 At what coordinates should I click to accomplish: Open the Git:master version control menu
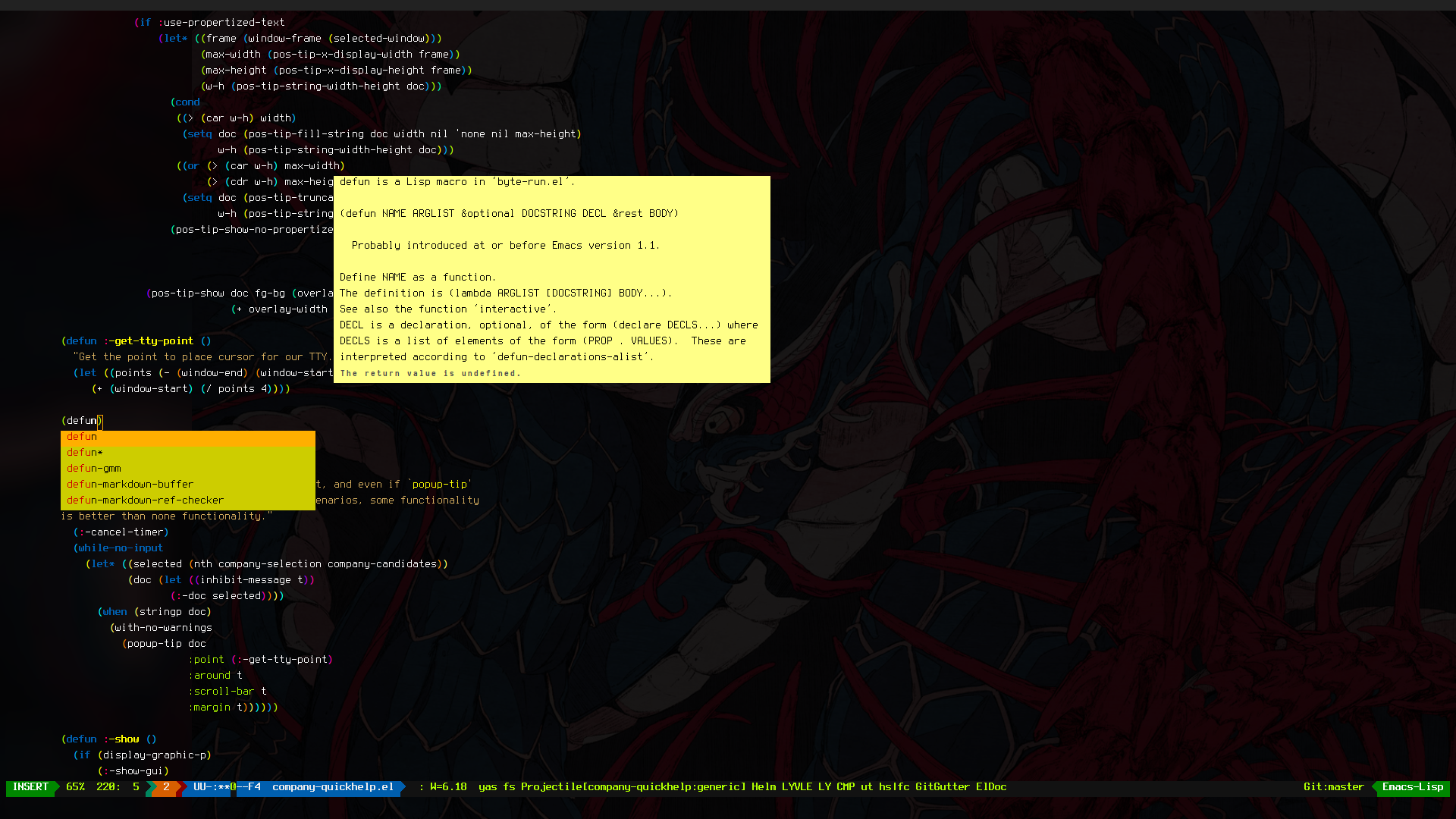click(1333, 787)
